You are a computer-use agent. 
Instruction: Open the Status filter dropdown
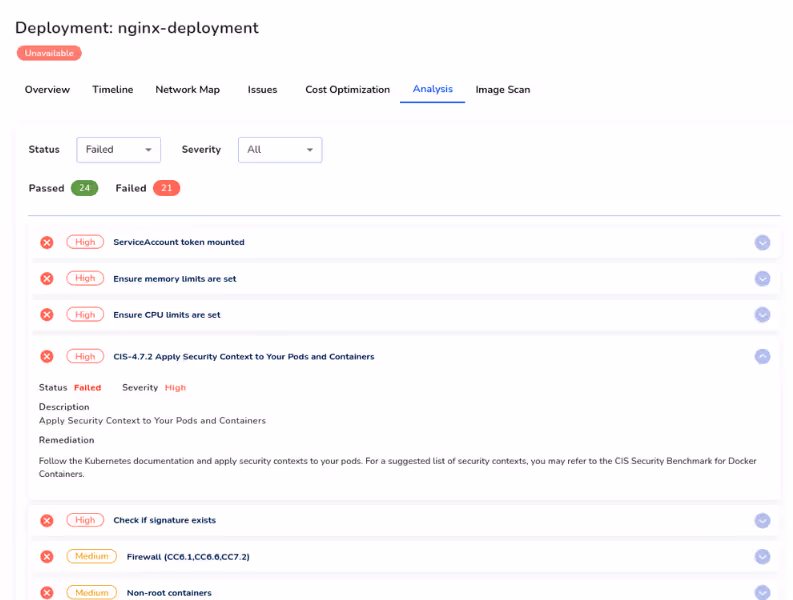click(118, 150)
